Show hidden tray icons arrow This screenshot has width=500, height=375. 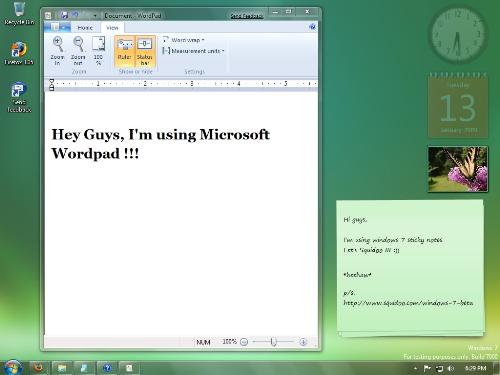pos(415,368)
